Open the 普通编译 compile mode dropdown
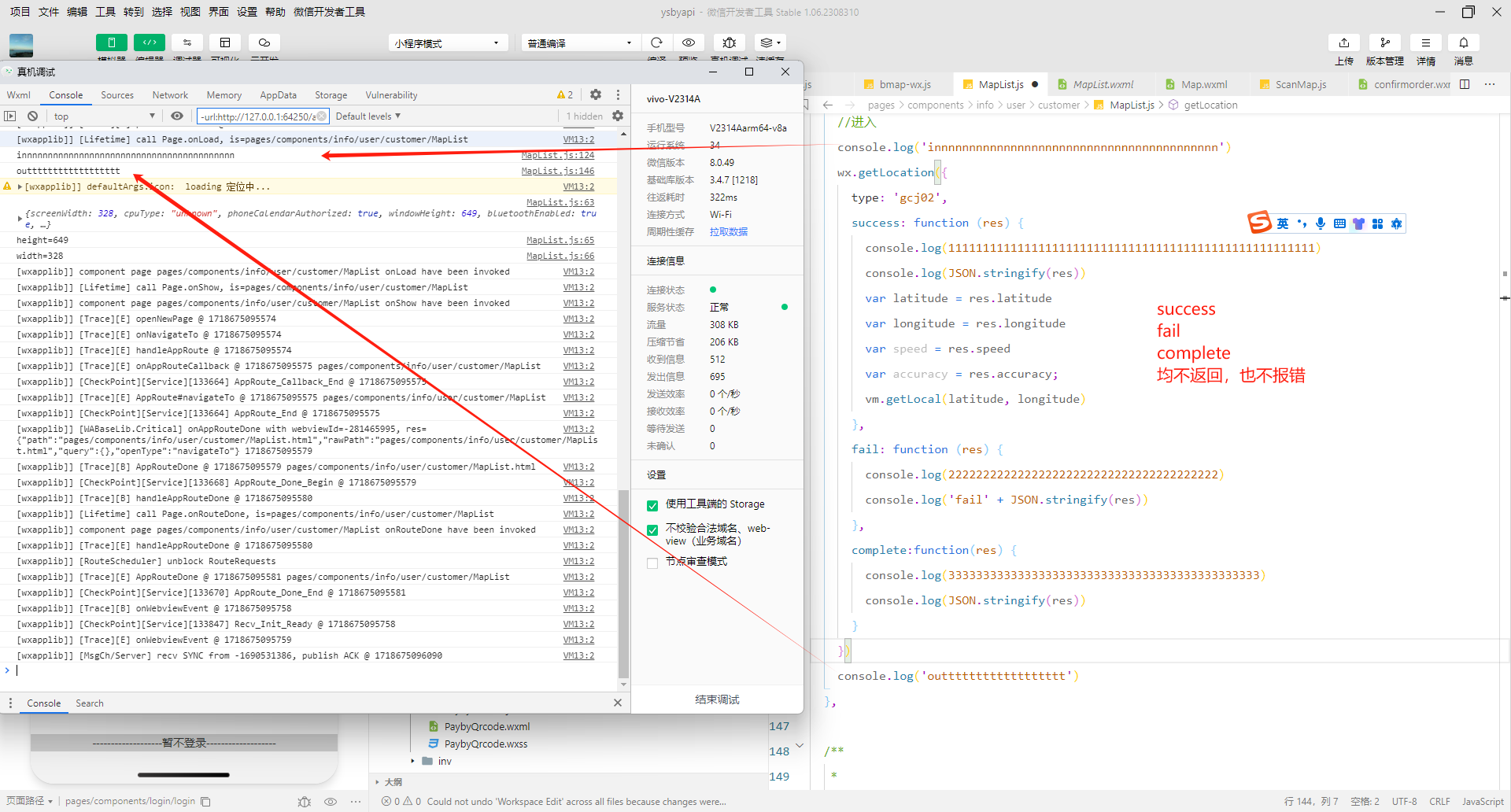The image size is (1511, 812). click(579, 42)
